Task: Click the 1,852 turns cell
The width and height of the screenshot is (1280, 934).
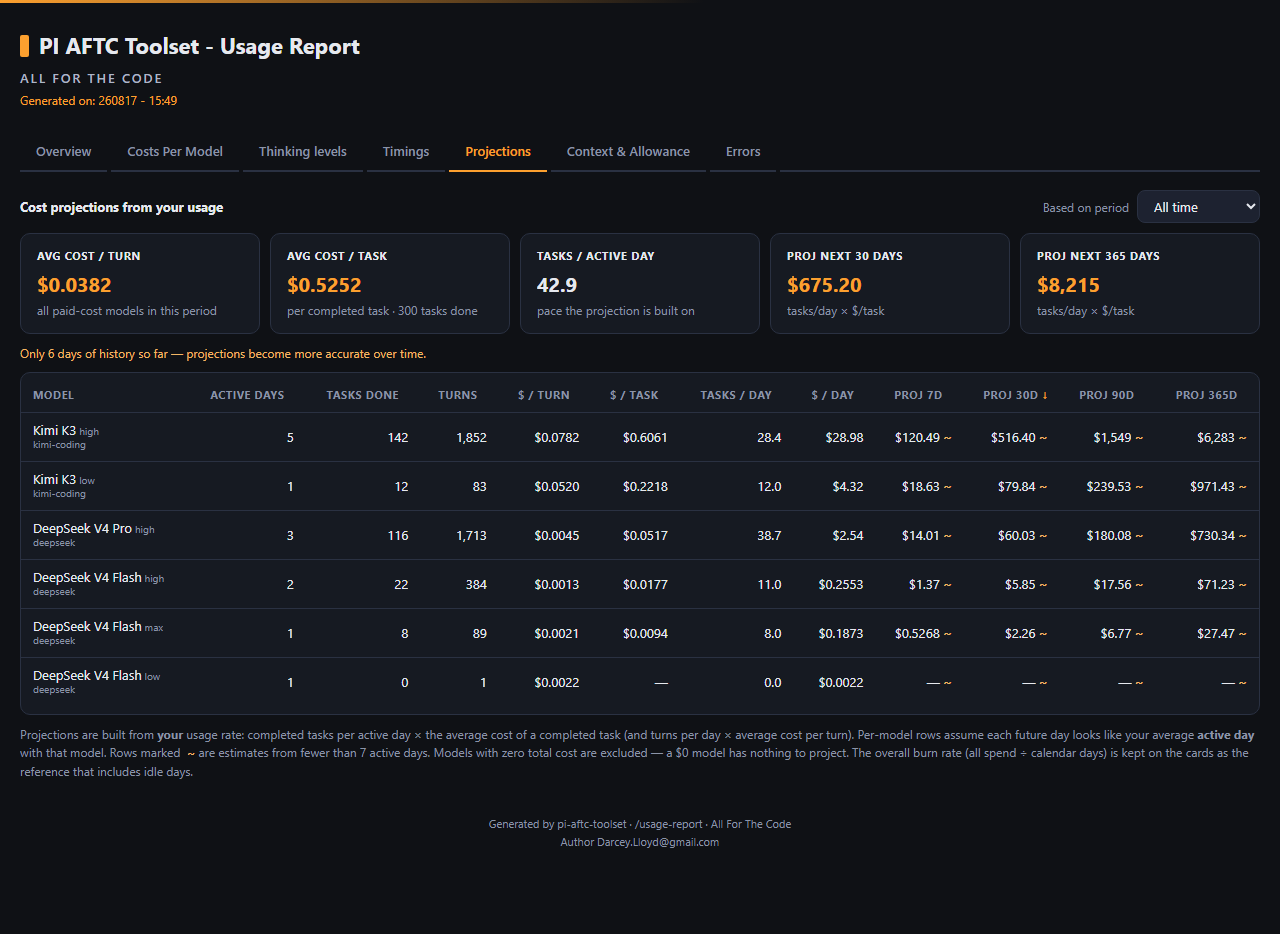Action: (471, 437)
